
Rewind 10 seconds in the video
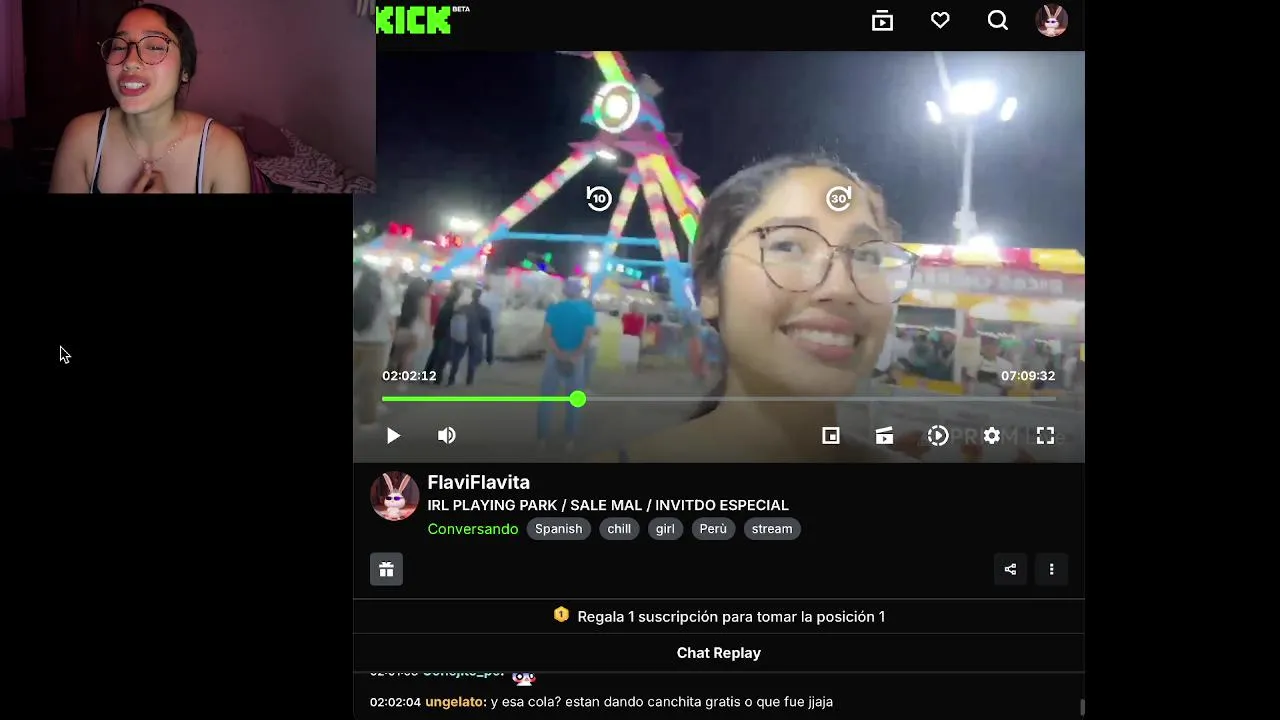[598, 198]
